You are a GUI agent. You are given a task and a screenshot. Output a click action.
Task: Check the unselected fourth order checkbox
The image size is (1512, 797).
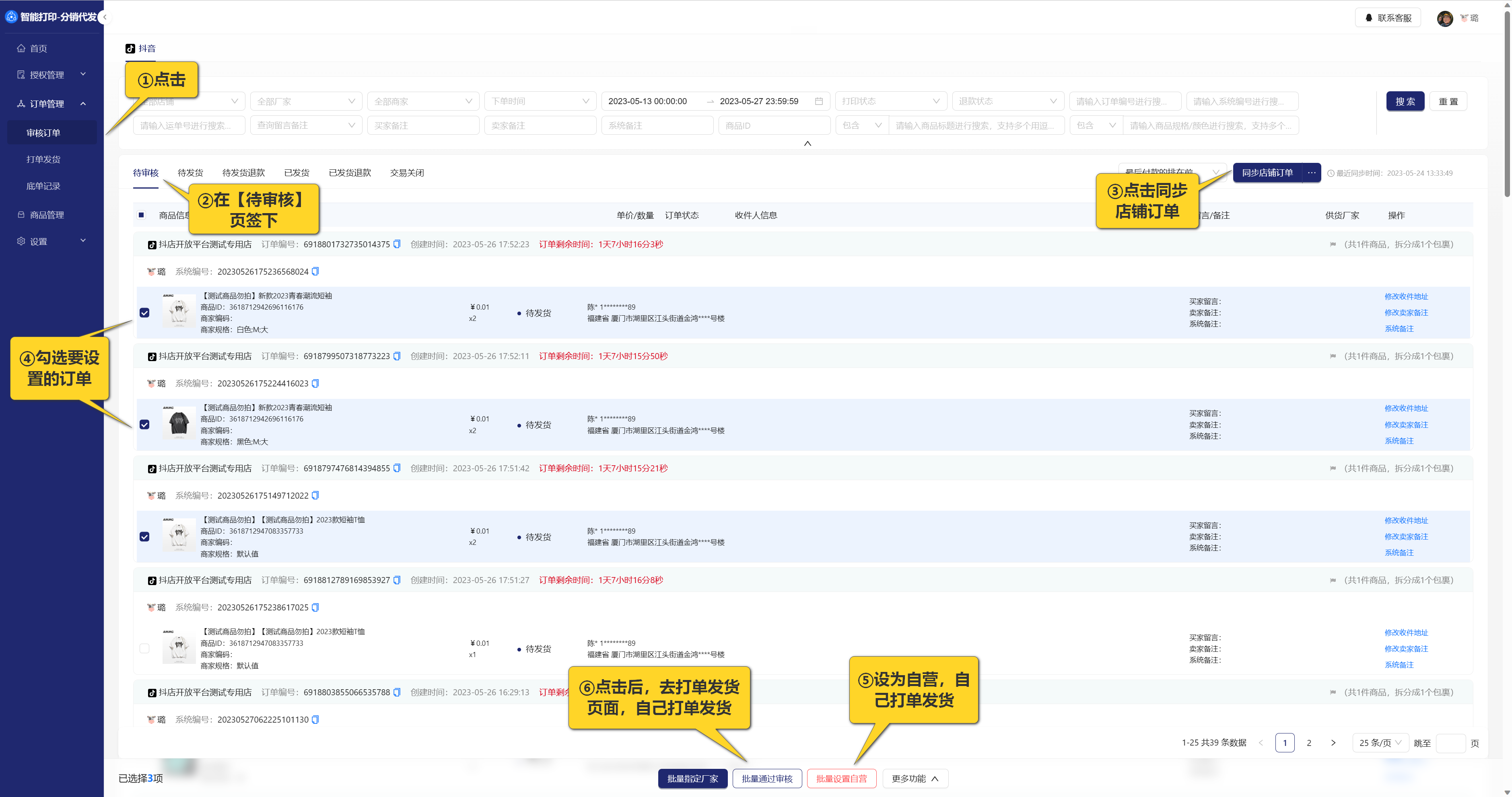(144, 649)
